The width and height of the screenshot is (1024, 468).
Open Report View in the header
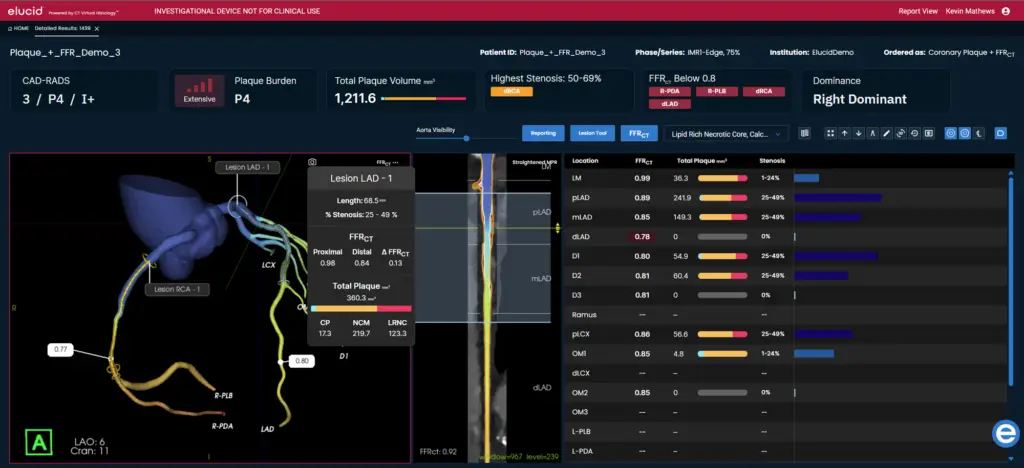pos(918,11)
